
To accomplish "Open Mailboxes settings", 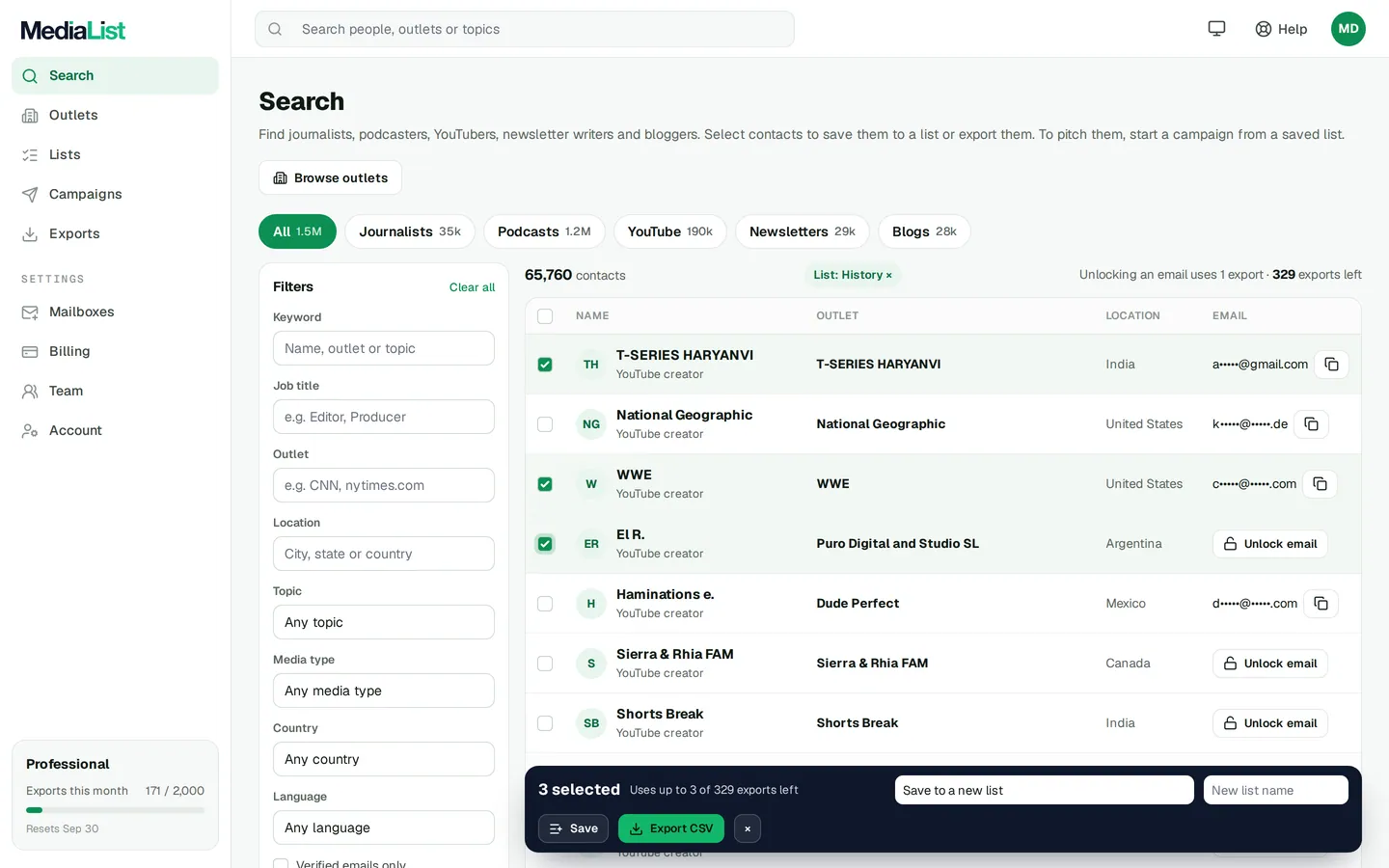I will [115, 312].
